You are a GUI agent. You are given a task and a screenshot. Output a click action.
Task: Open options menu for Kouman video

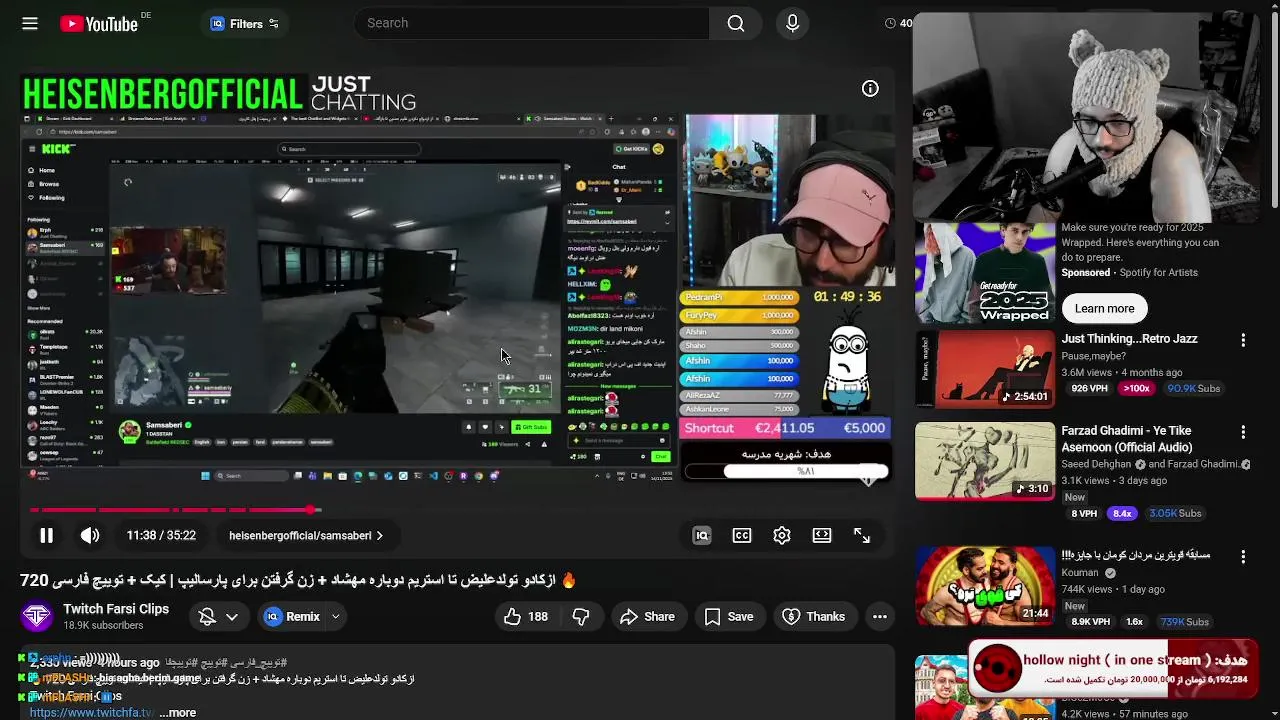click(x=1243, y=556)
